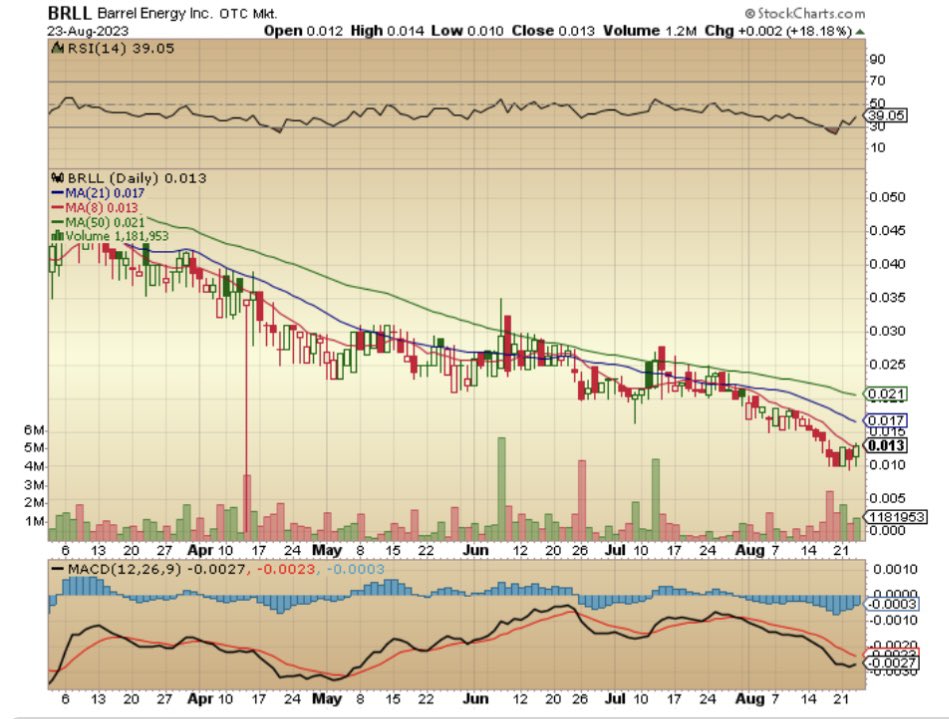Click the candlestick icon beside BRLL (Daily)
The height and width of the screenshot is (719, 949).
click(58, 178)
